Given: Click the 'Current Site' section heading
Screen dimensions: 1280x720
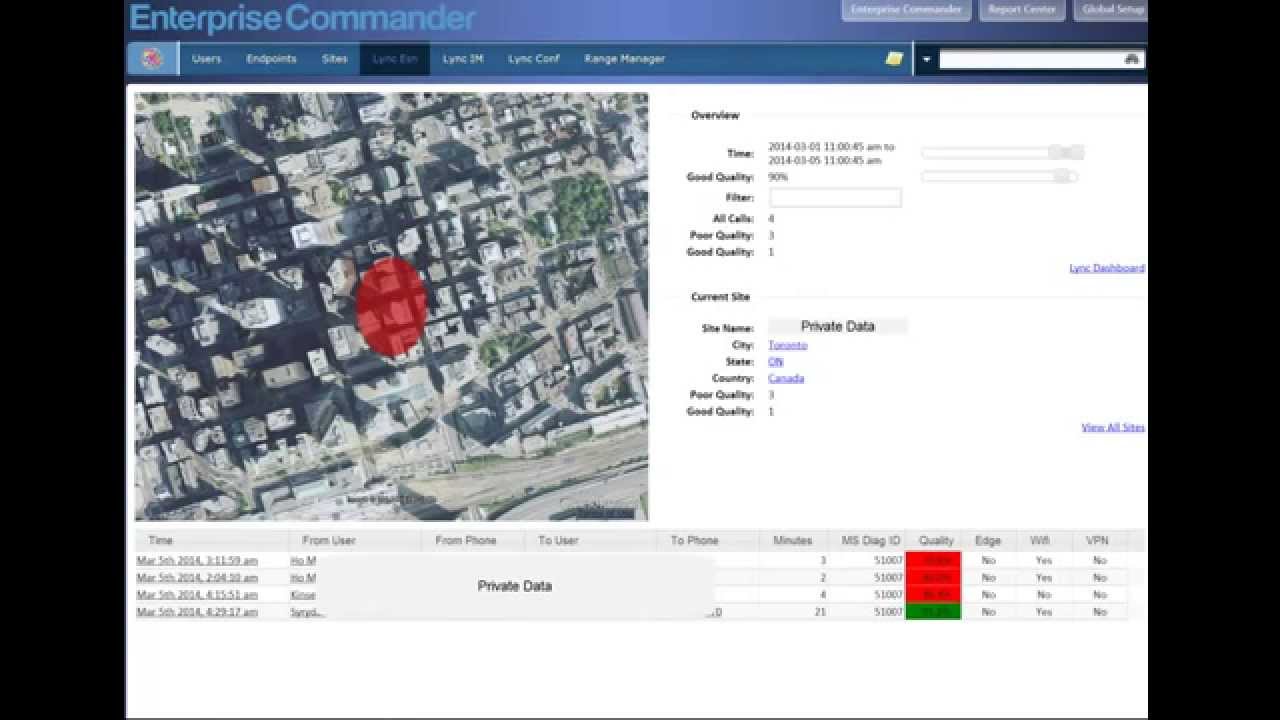Looking at the screenshot, I should coord(720,297).
